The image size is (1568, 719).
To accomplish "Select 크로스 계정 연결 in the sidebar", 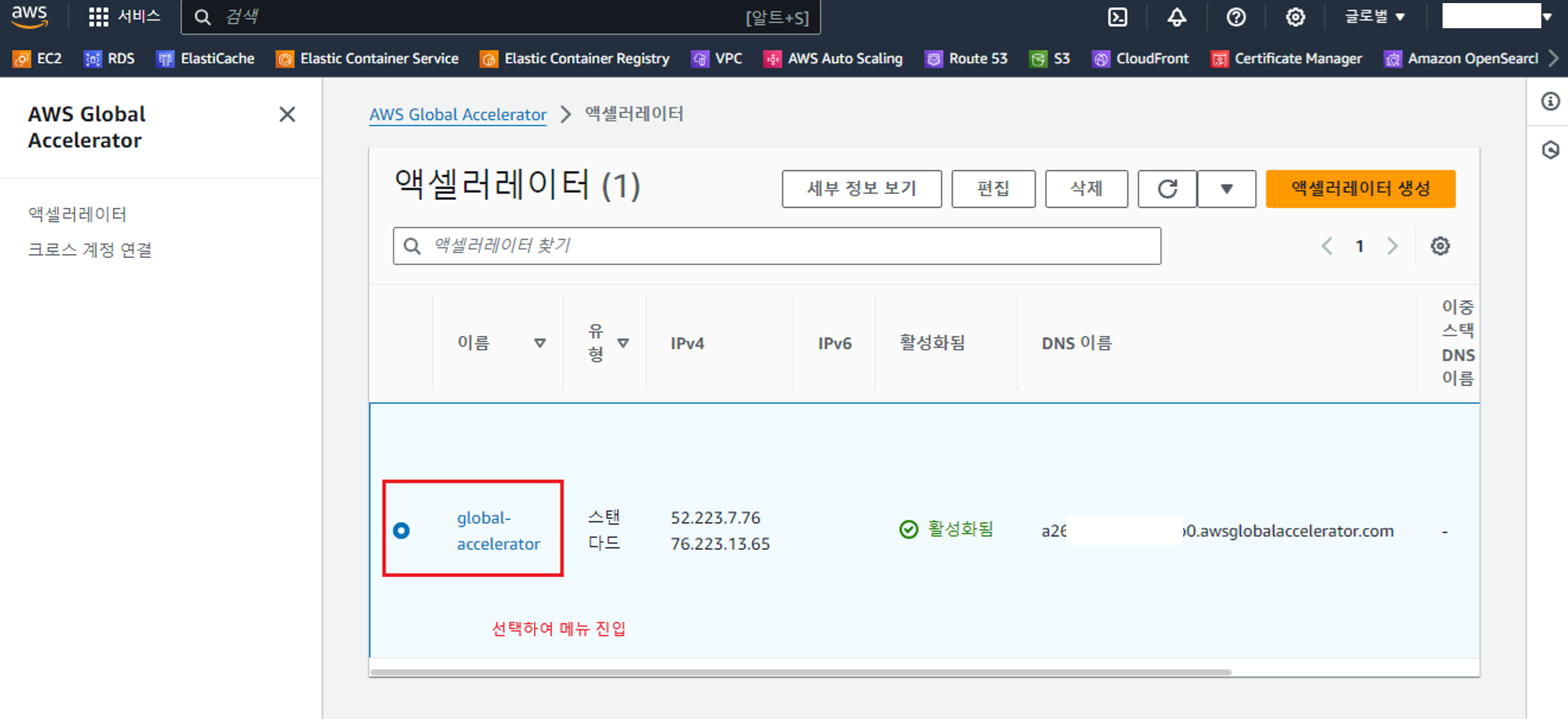I will tap(90, 250).
